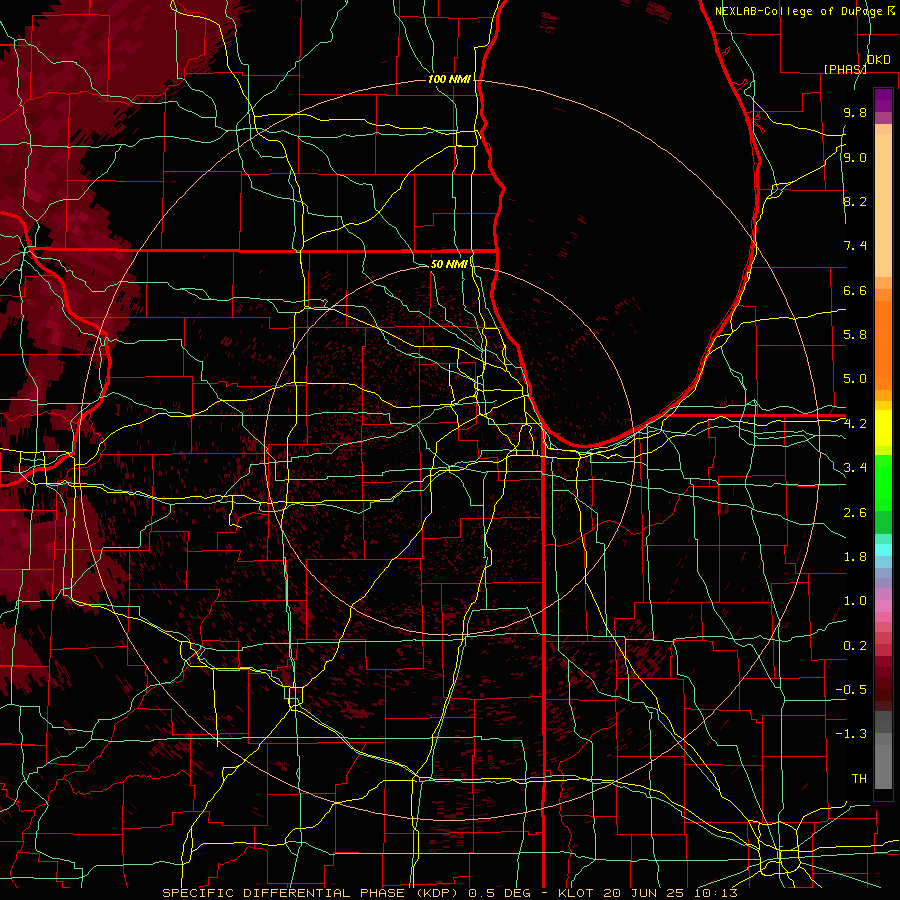
Task: Click the 1.8 value on the legend
Action: pyautogui.click(x=855, y=557)
